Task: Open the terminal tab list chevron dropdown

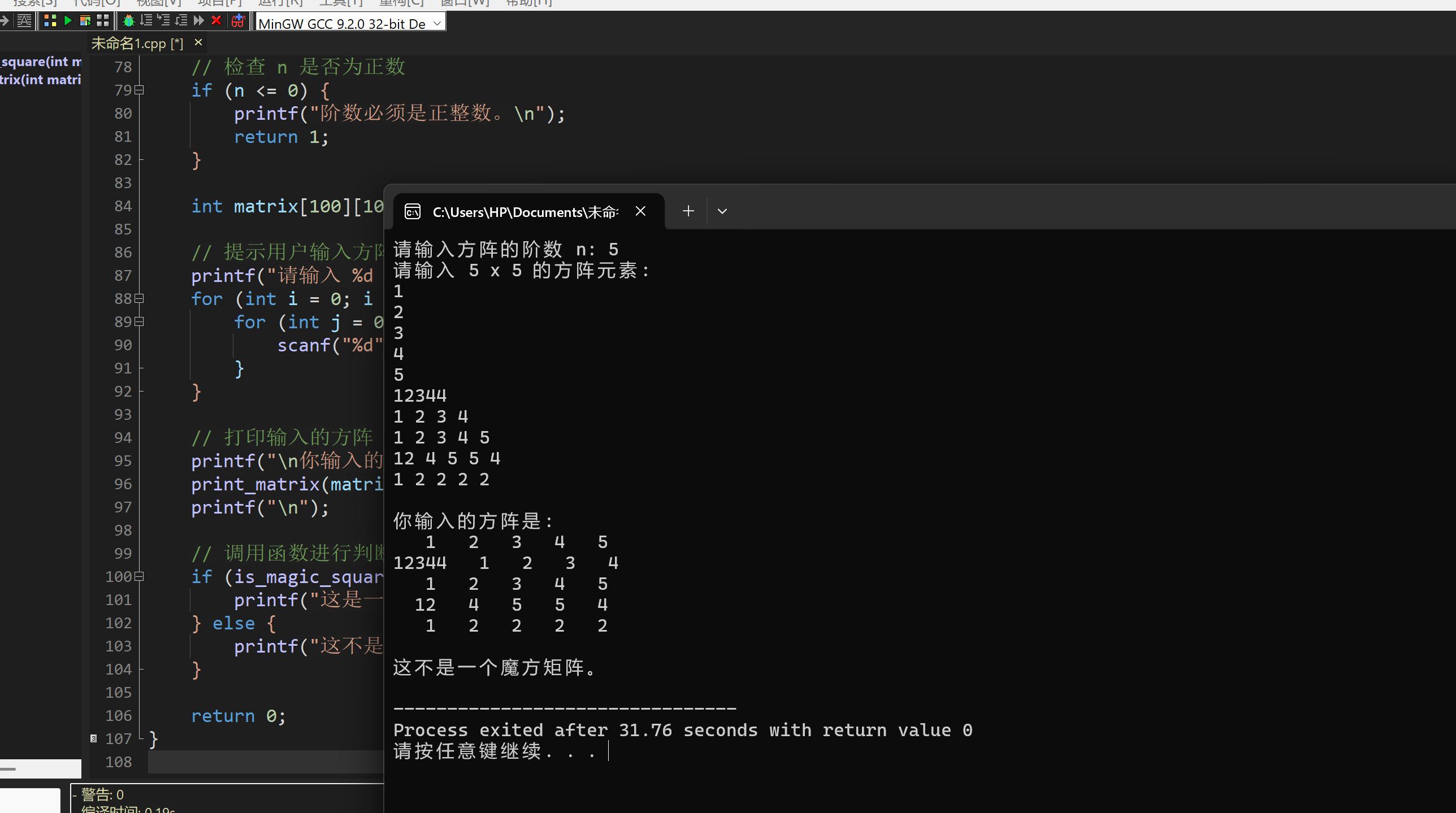Action: 722,211
